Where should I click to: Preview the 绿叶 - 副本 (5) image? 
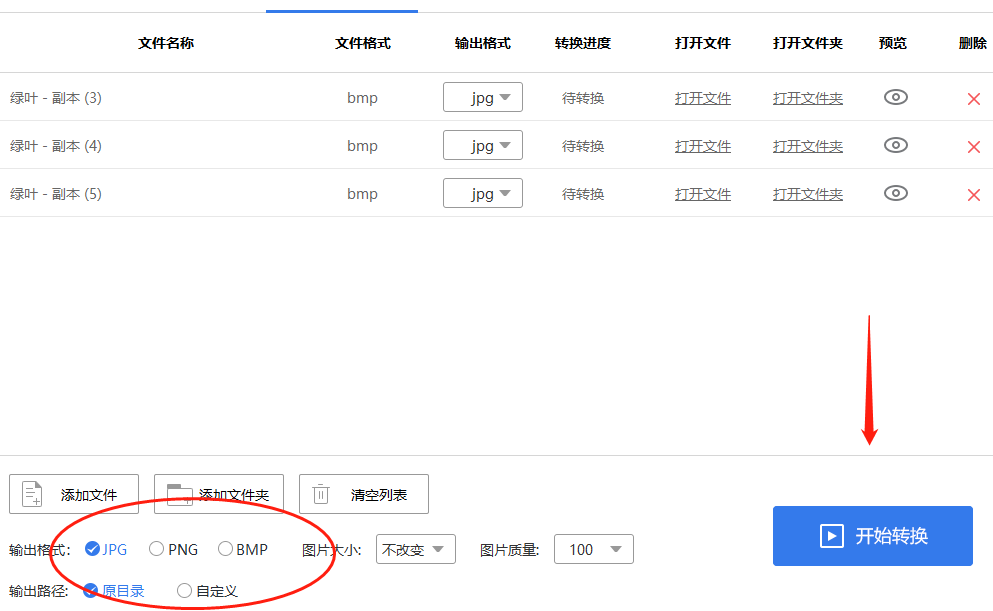coord(895,194)
